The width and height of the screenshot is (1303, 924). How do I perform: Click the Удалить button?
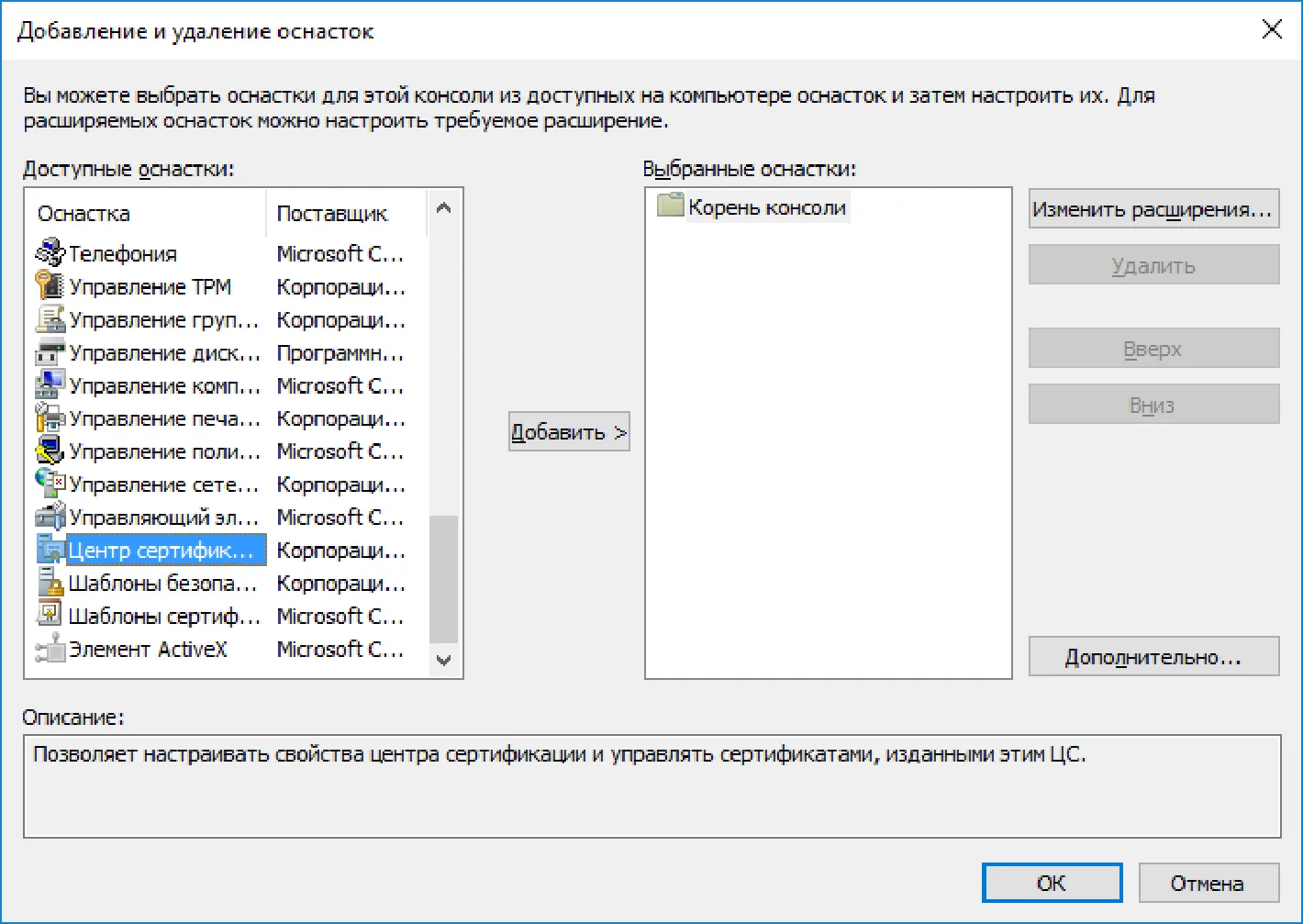point(1153,264)
